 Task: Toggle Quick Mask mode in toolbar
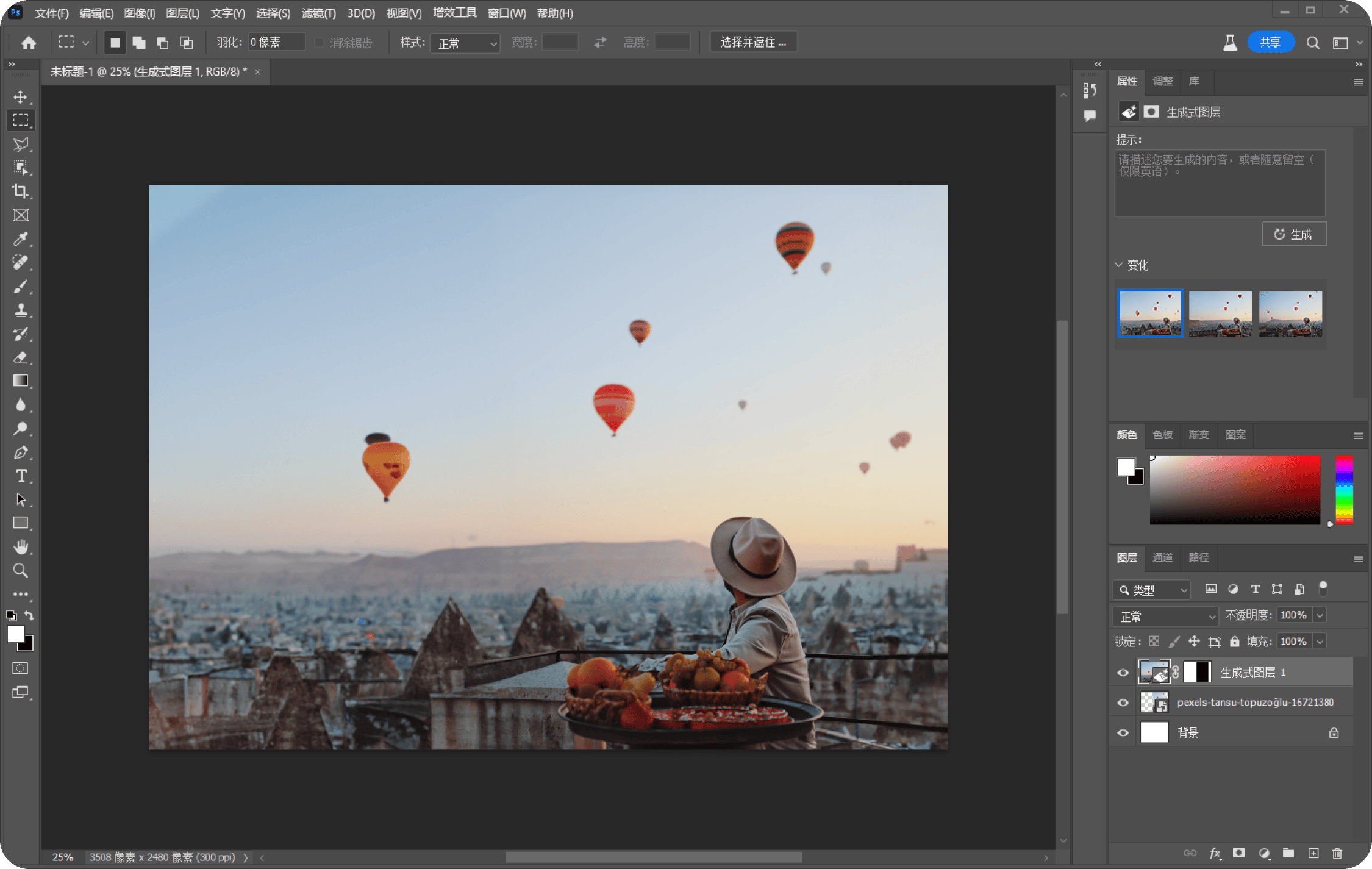[x=20, y=668]
